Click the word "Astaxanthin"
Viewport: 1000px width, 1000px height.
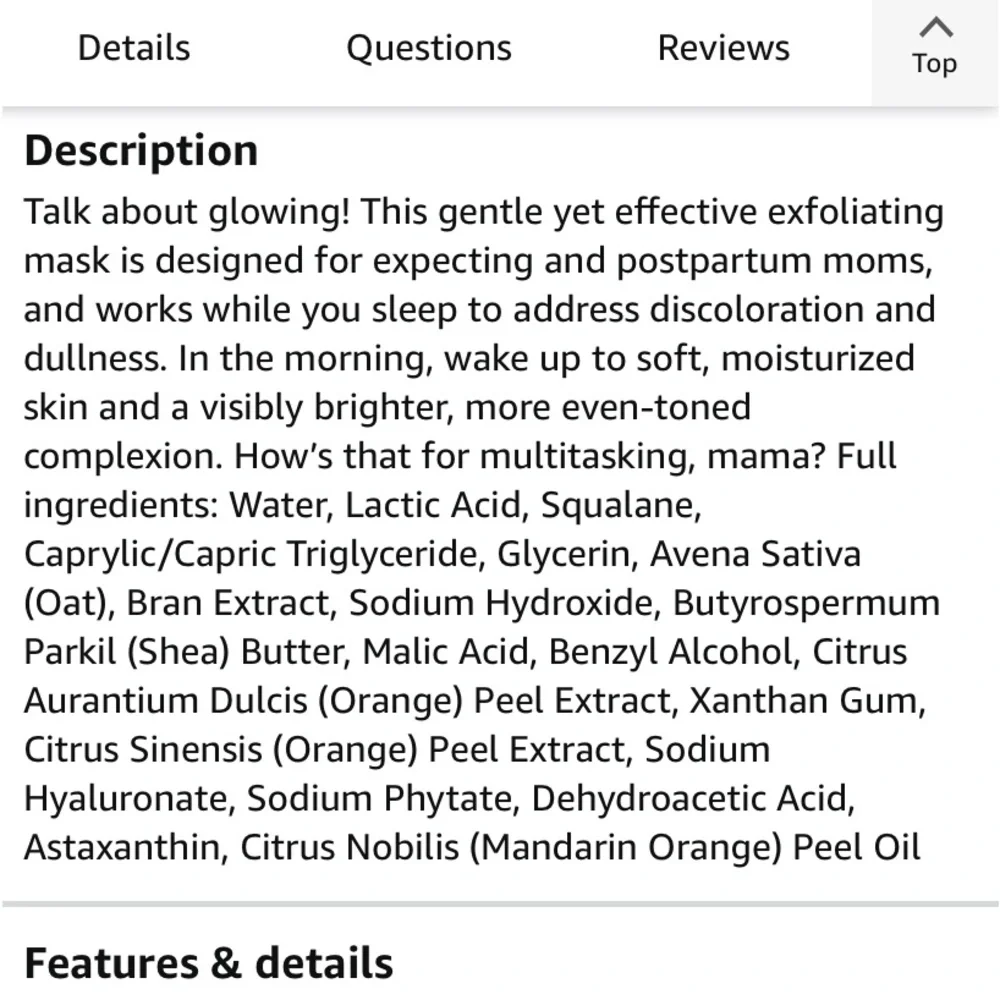click(x=122, y=848)
